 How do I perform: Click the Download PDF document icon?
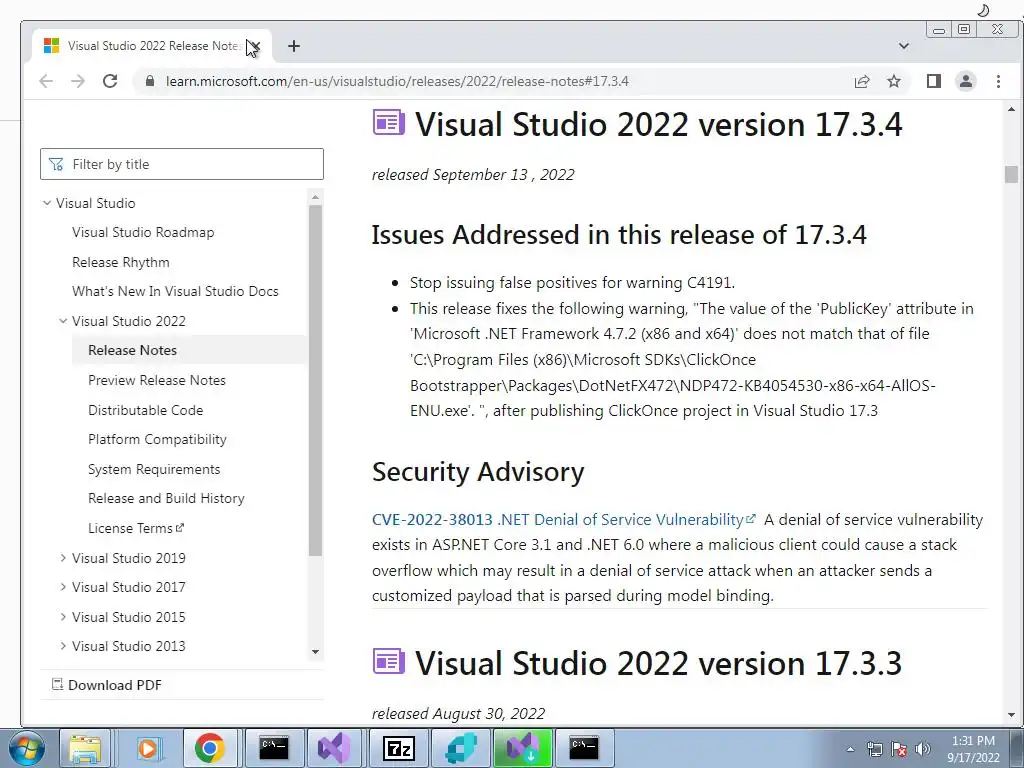click(x=57, y=684)
